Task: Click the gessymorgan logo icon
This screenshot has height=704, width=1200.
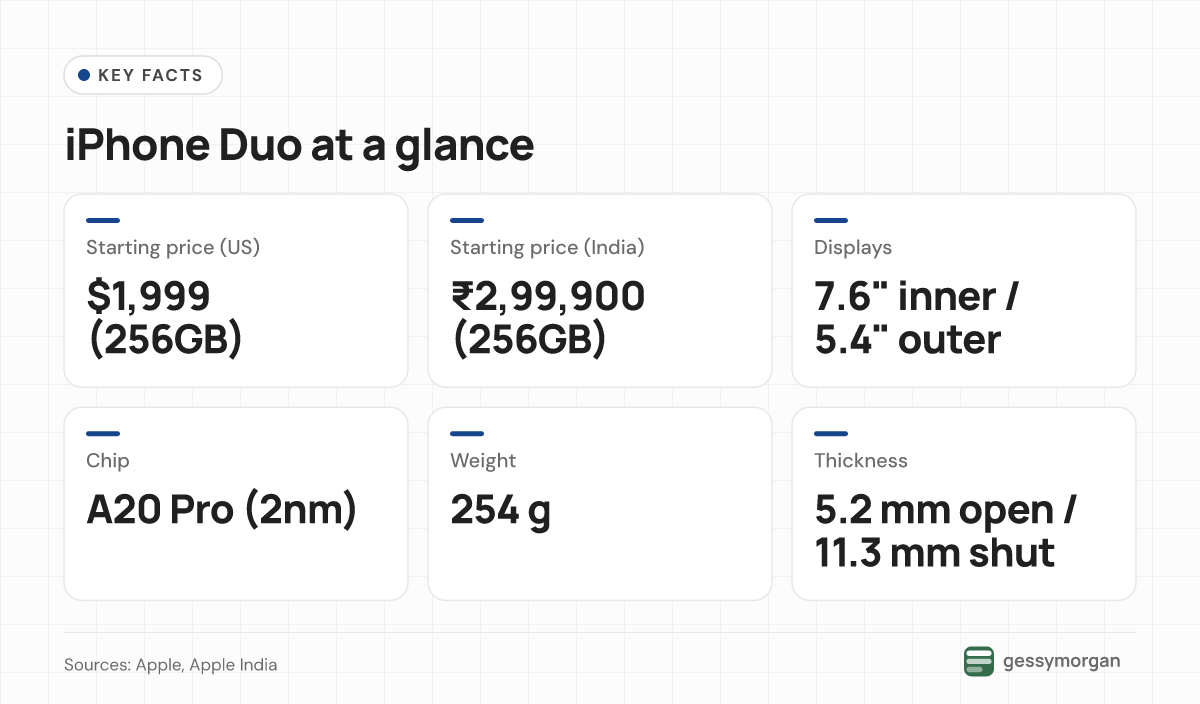Action: point(979,661)
